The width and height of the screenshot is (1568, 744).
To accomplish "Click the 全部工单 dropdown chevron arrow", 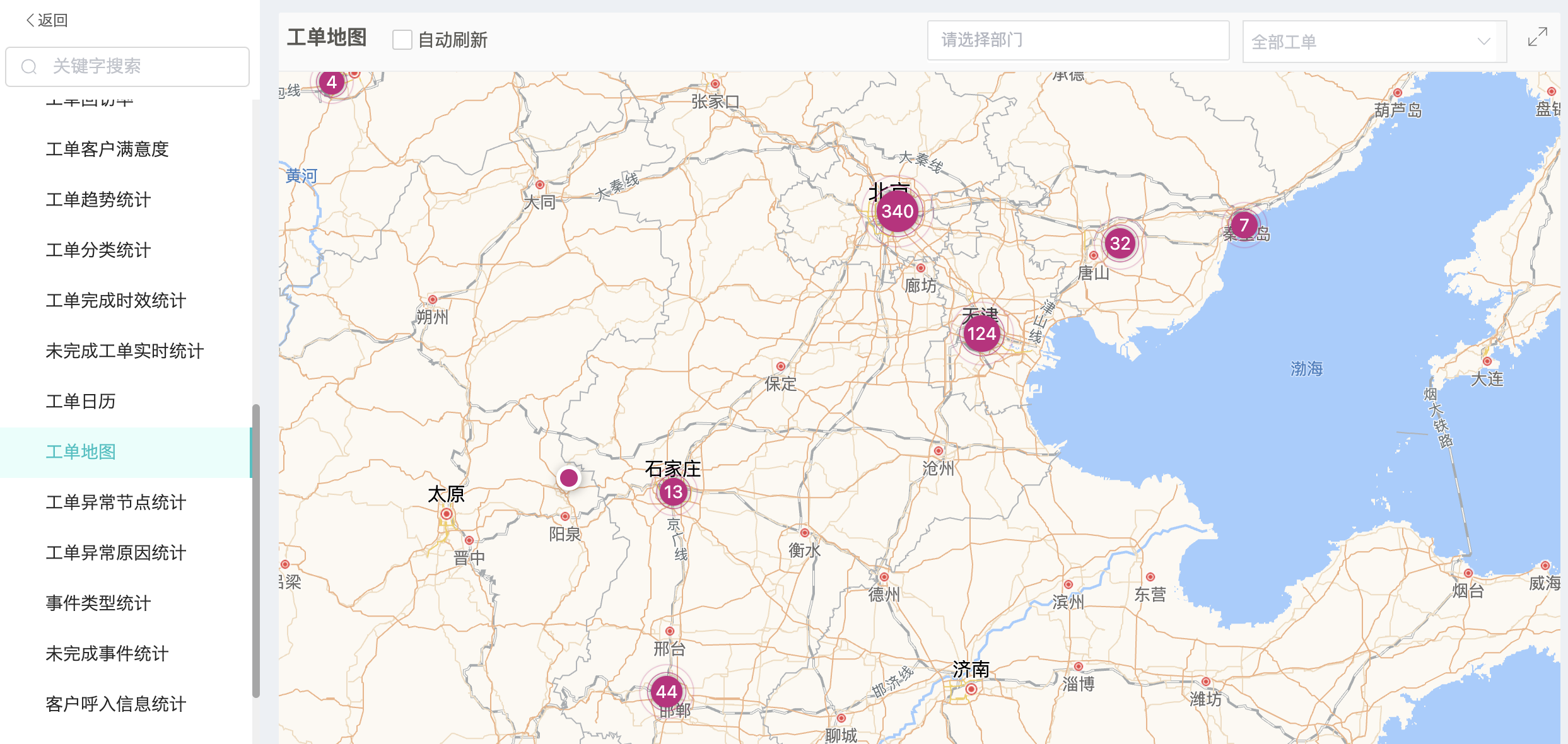I will point(1483,42).
